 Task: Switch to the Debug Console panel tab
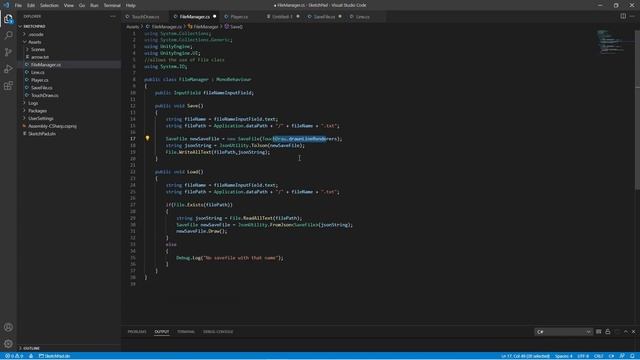pos(218,332)
